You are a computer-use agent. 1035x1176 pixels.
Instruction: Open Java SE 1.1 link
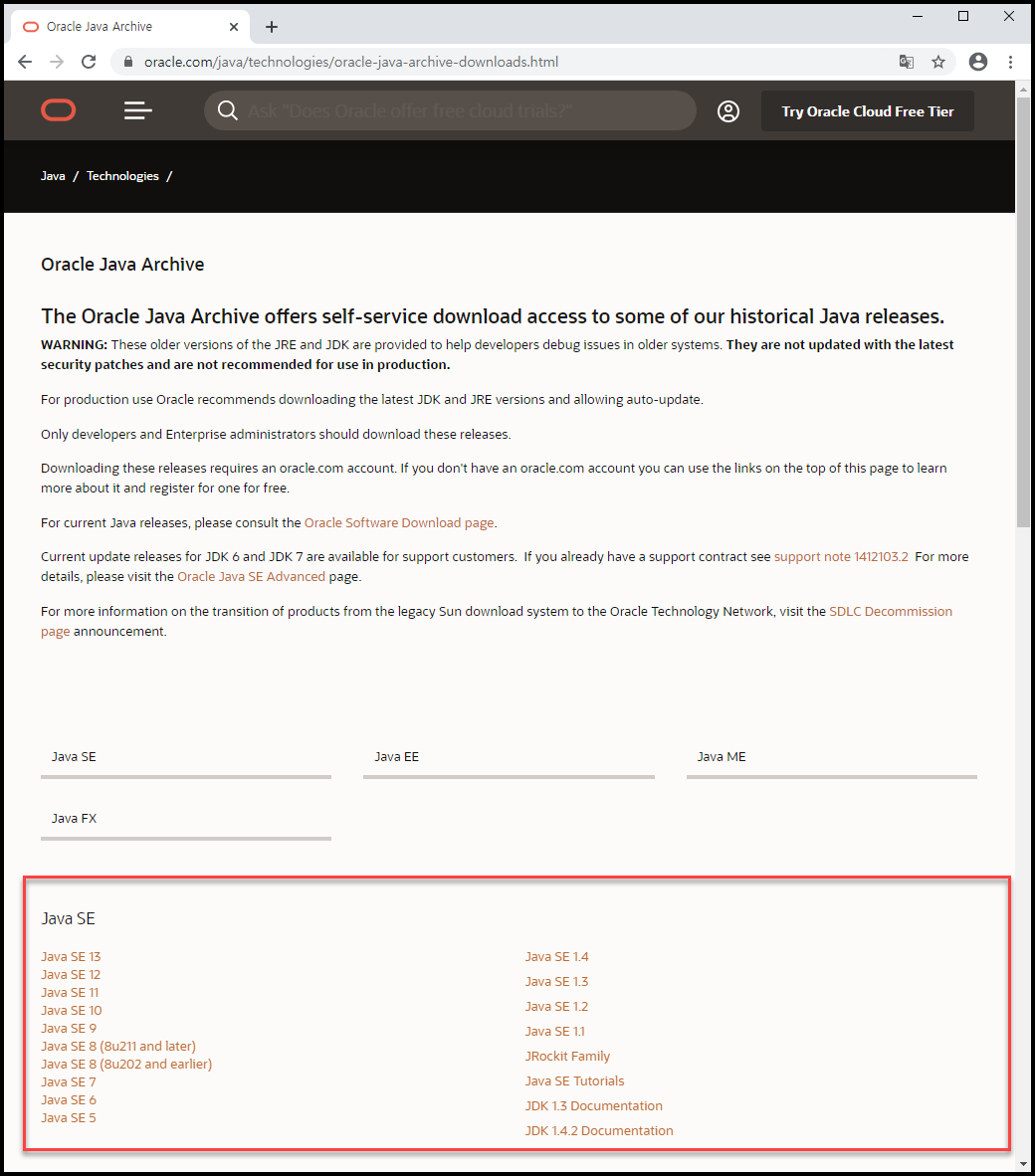[x=555, y=1032]
